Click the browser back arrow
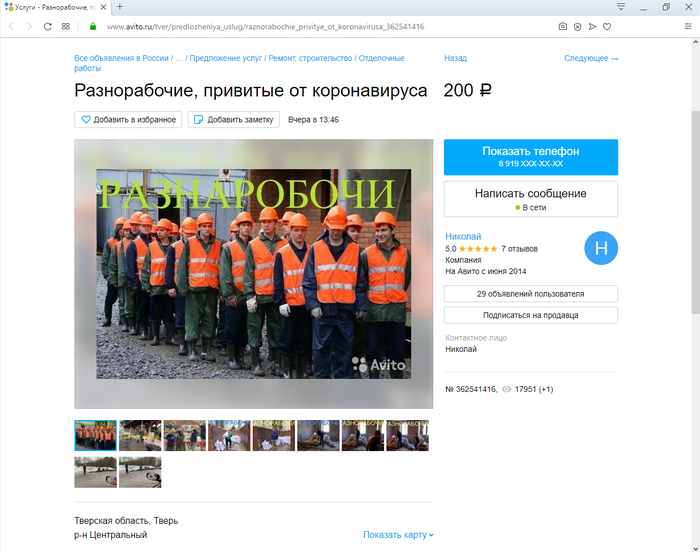Screen dimensions: 700x552 (11, 26)
